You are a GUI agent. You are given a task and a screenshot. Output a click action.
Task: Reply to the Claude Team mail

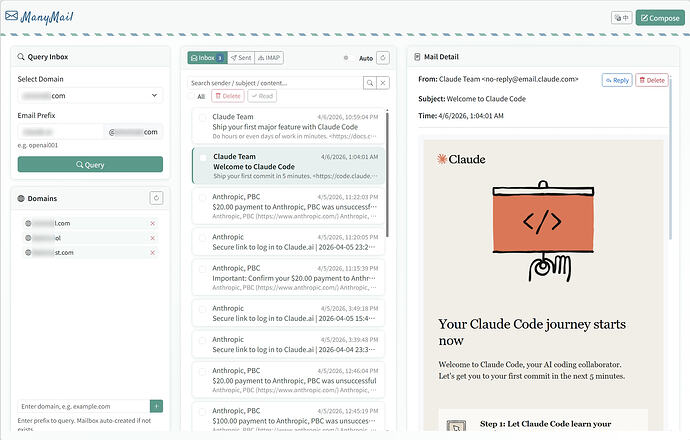point(617,80)
